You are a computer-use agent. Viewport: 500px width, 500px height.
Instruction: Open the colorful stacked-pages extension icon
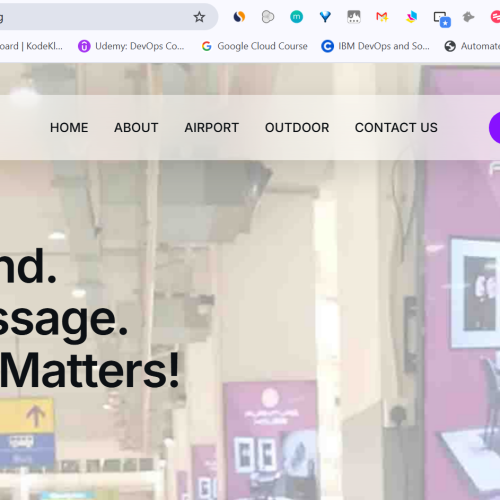point(411,17)
